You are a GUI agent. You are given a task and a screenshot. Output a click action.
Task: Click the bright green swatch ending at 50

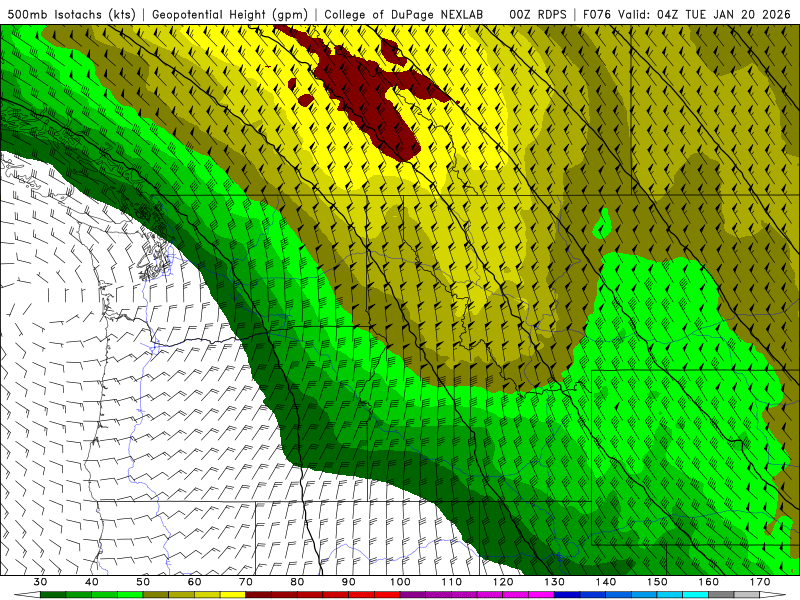130,595
